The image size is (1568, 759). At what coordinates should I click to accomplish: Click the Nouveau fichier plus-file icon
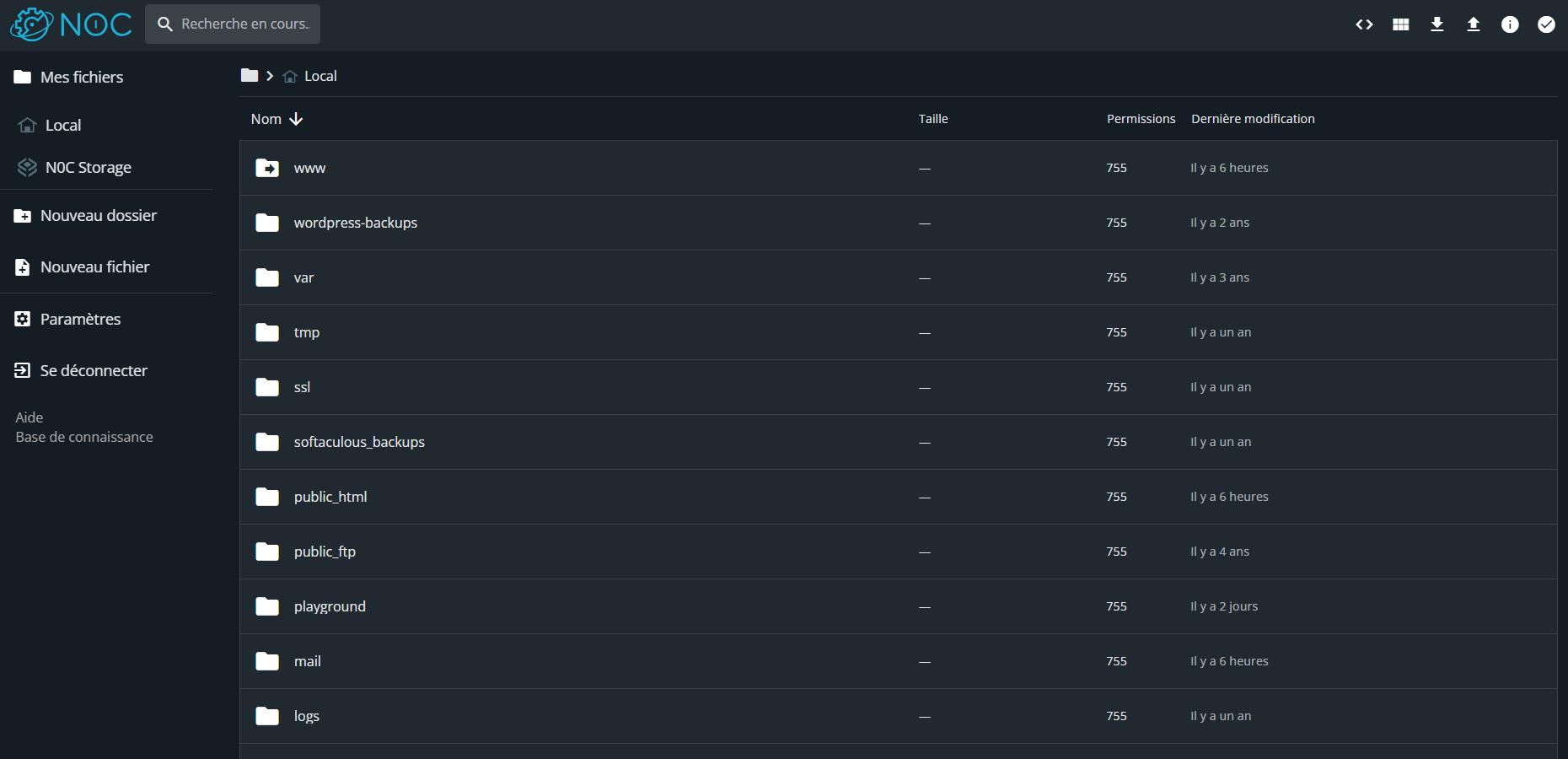pyautogui.click(x=23, y=267)
